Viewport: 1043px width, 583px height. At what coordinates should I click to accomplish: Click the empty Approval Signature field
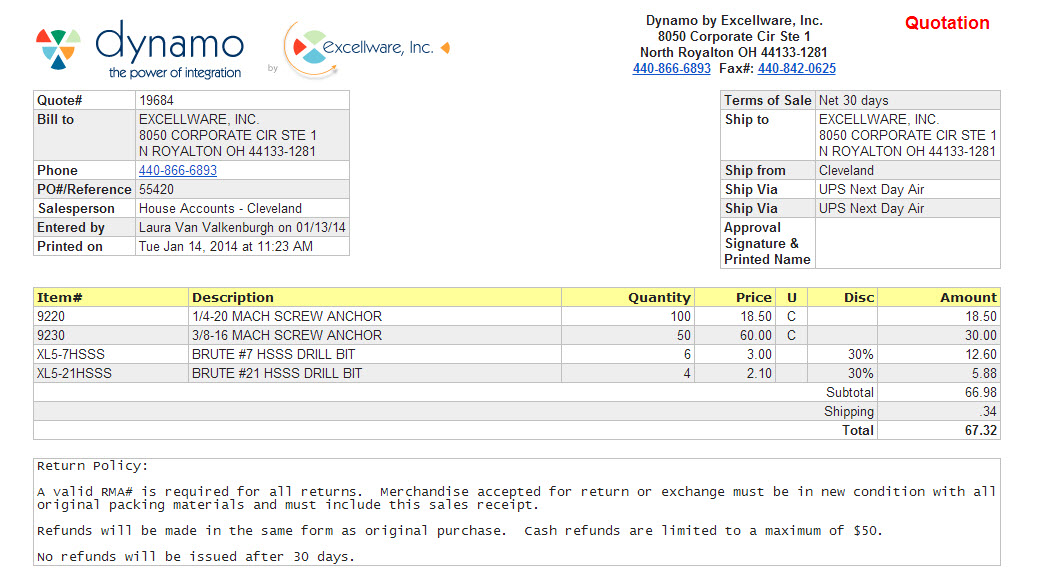pos(906,243)
